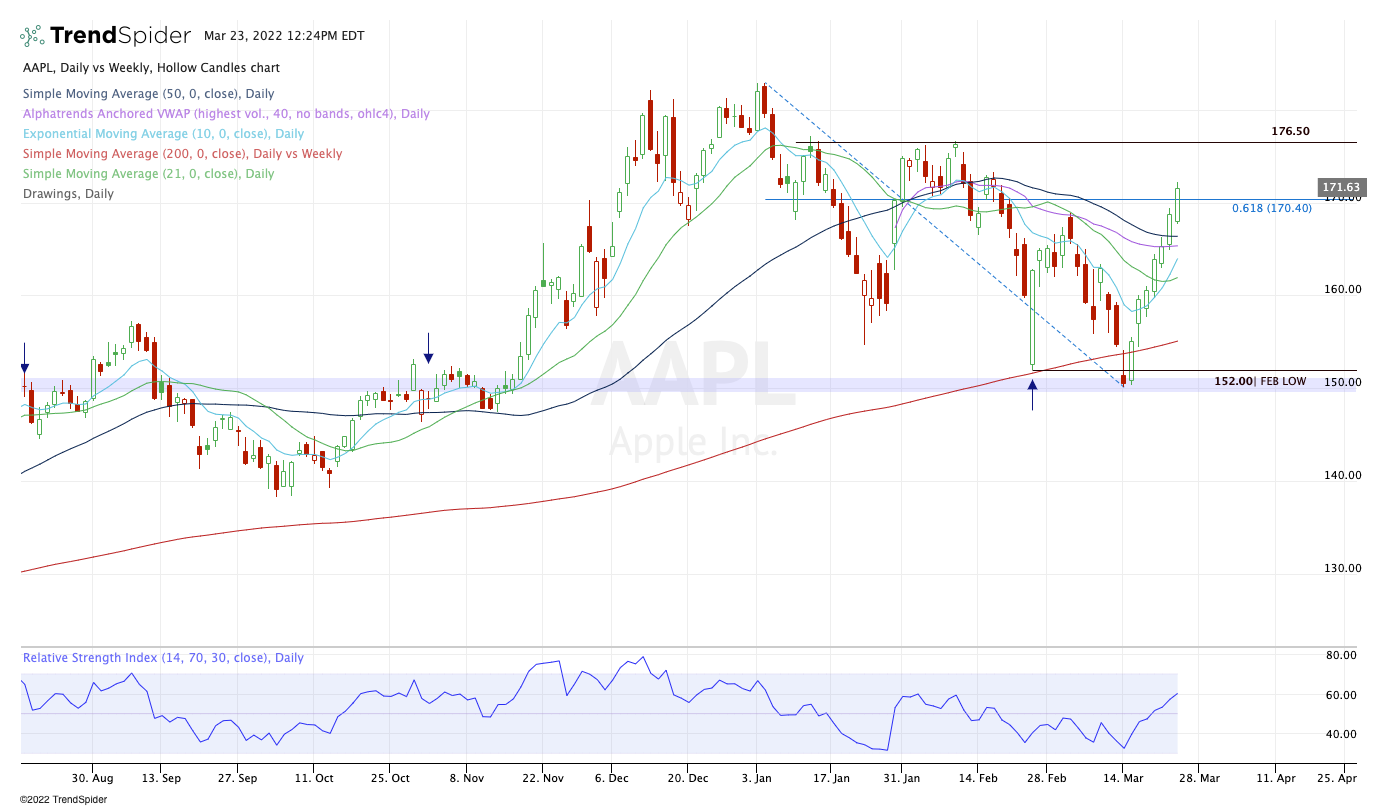This screenshot has height=809, width=1387.
Task: Select the Exponential Moving Average (10) legend entry
Action: point(163,134)
